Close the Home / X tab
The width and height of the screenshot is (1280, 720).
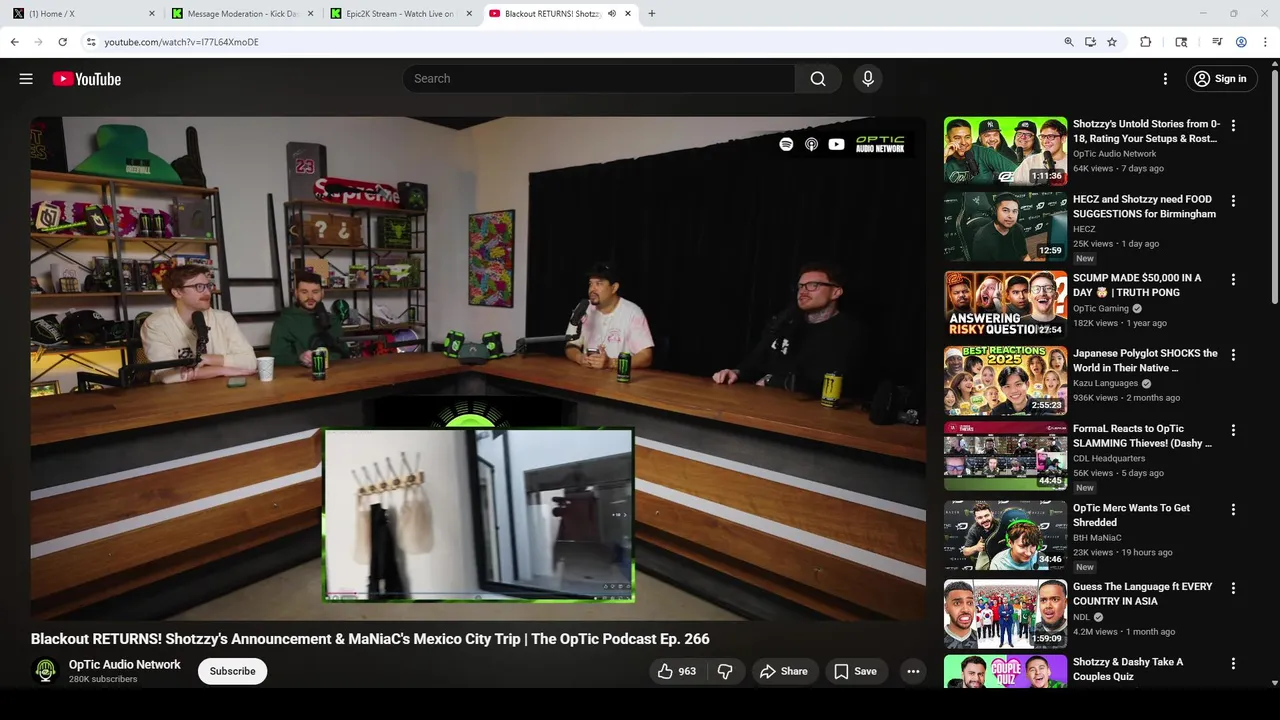pyautogui.click(x=152, y=14)
